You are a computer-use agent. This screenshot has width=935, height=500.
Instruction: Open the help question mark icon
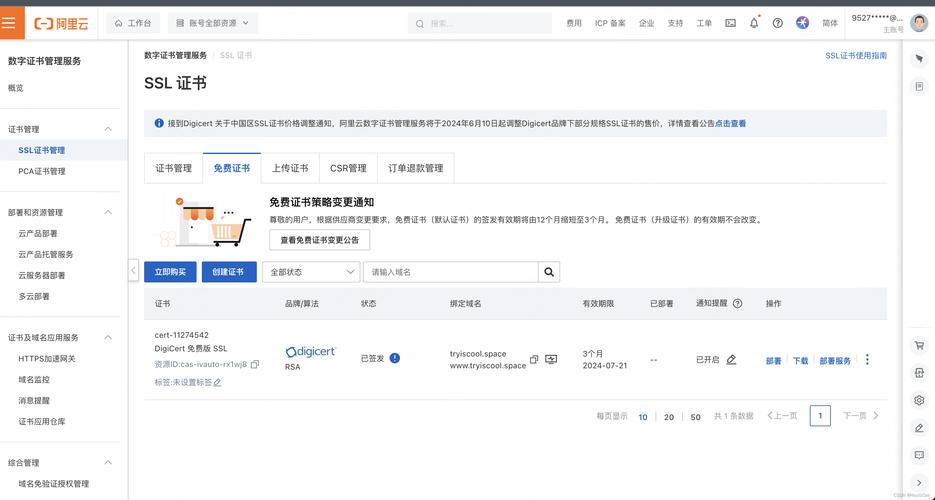[778, 23]
